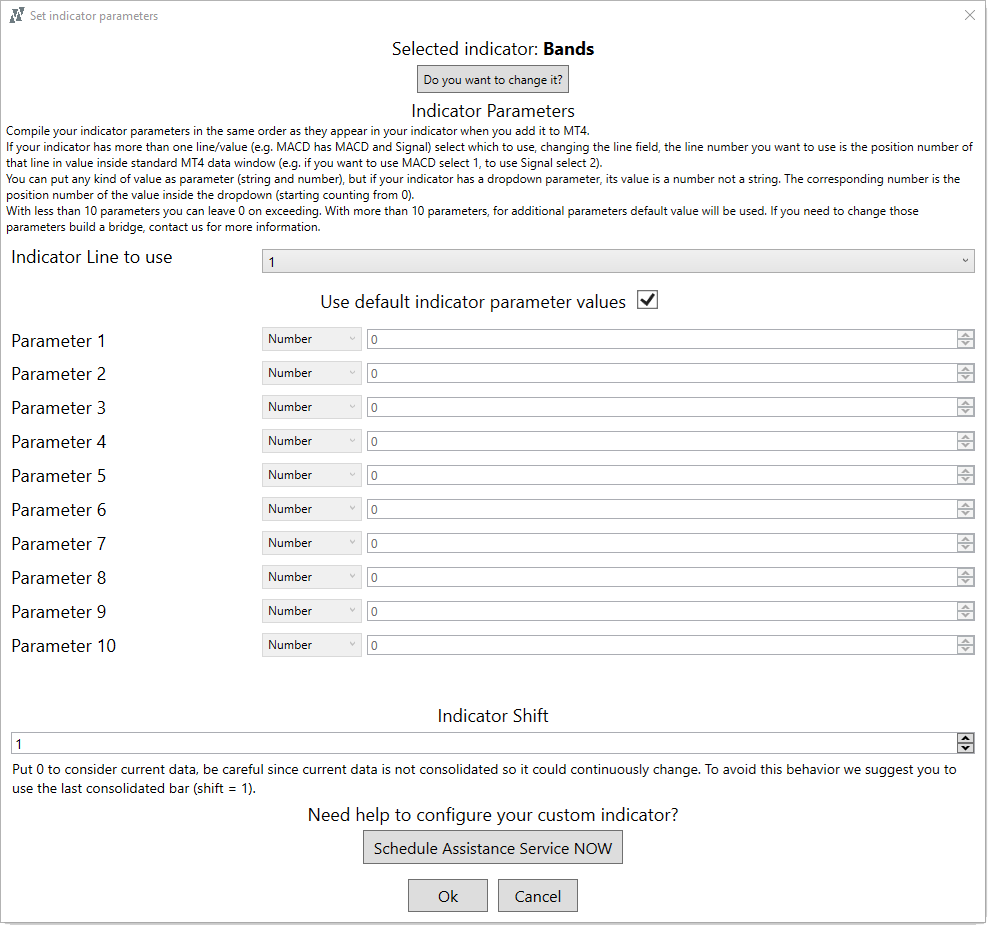Click Parameter 1 value field
Image resolution: width=988 pixels, height=926 pixels.
tap(662, 340)
